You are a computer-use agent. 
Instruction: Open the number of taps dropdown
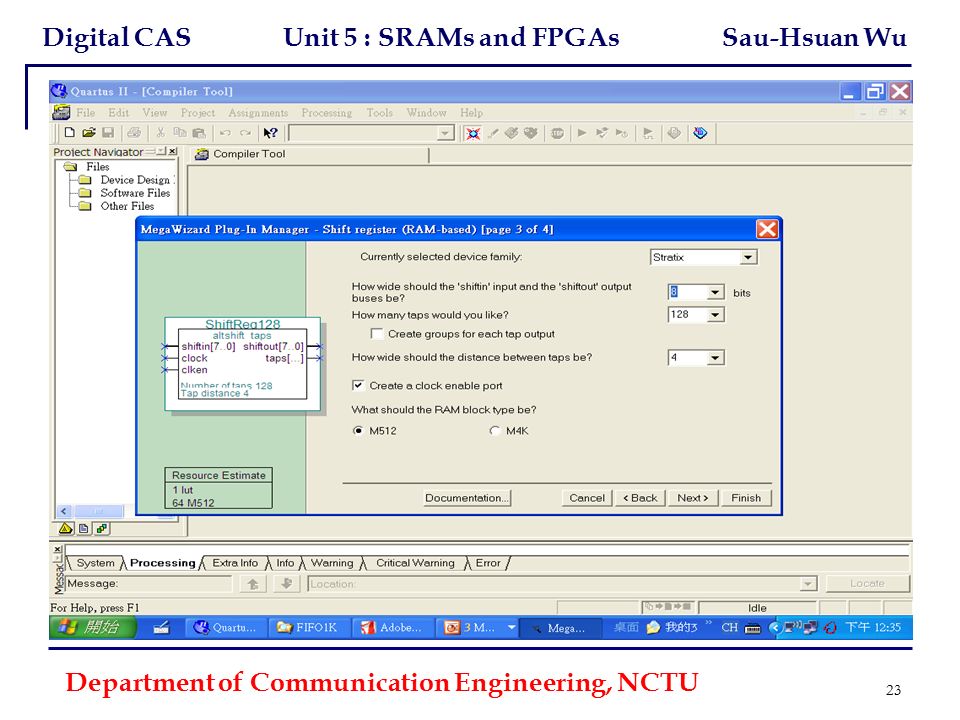point(714,315)
